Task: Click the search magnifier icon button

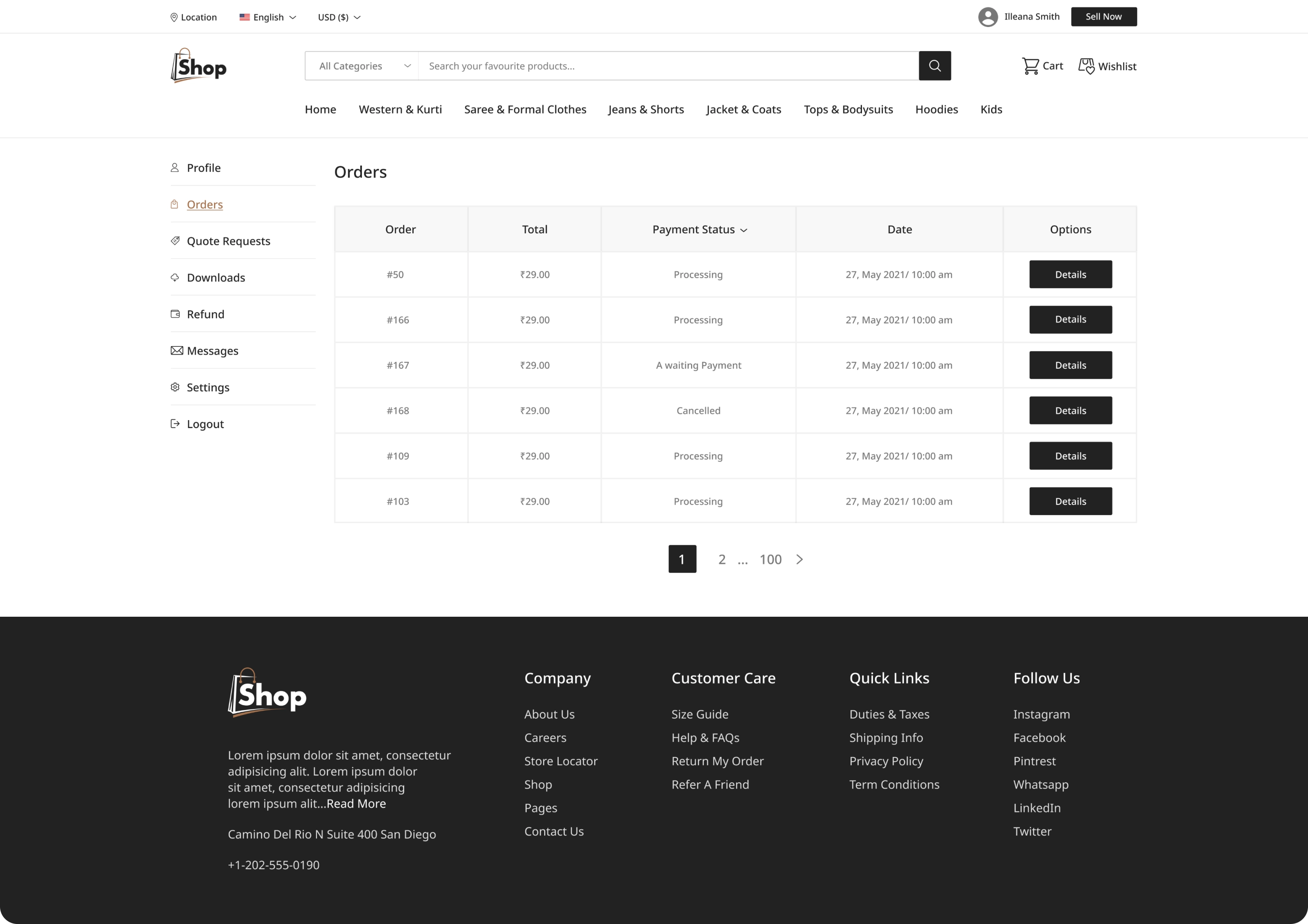Action: click(x=934, y=65)
